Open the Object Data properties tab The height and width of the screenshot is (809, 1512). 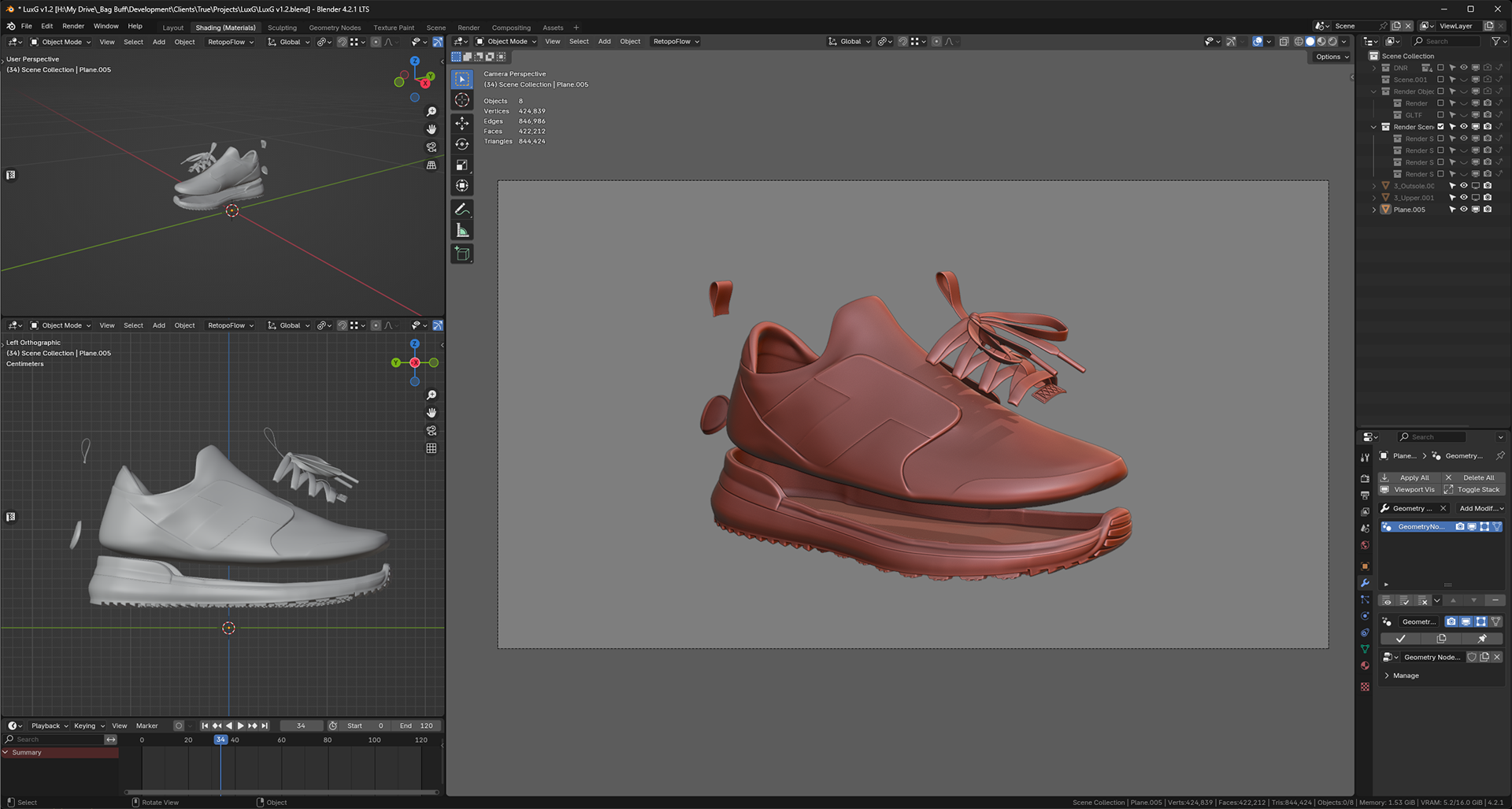[x=1365, y=649]
